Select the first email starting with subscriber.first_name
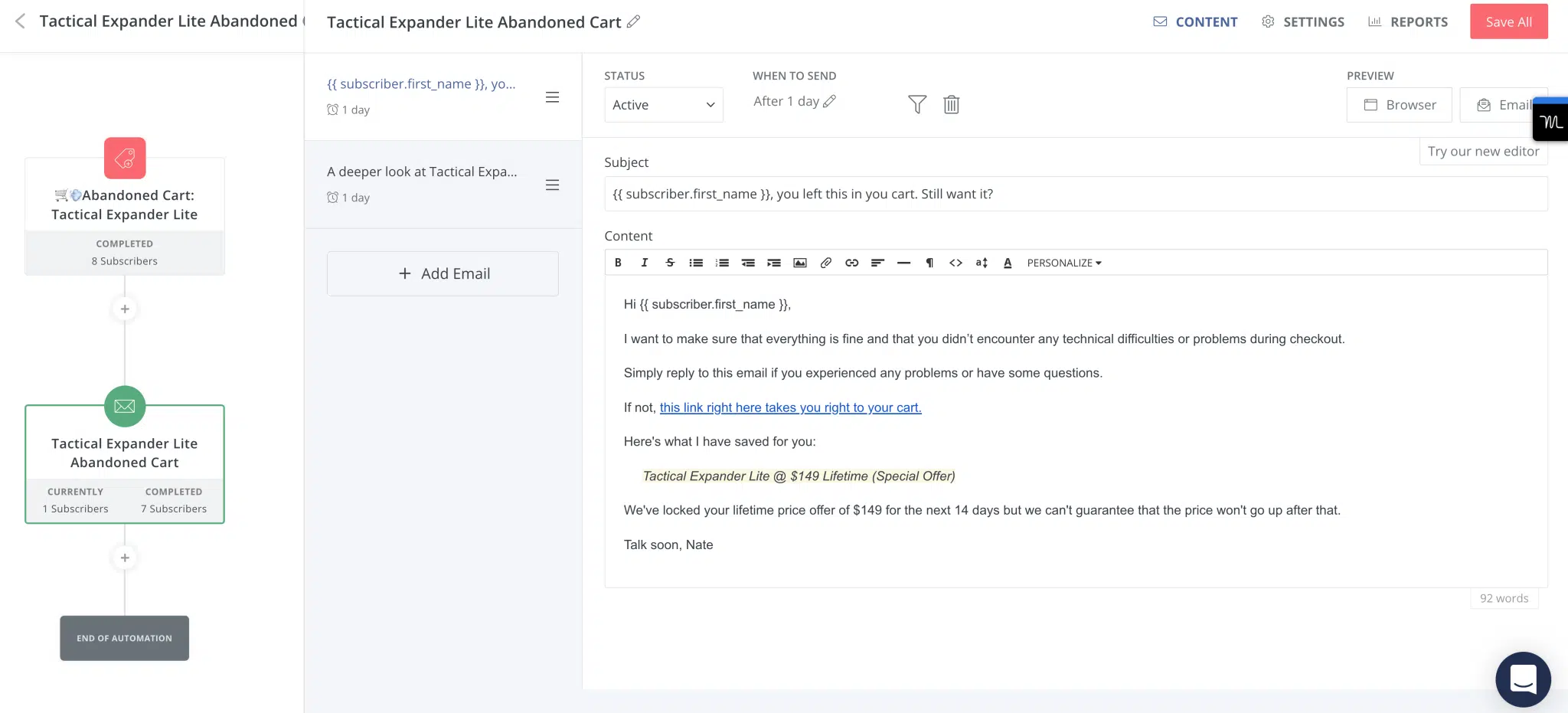The width and height of the screenshot is (1568, 713). (443, 96)
